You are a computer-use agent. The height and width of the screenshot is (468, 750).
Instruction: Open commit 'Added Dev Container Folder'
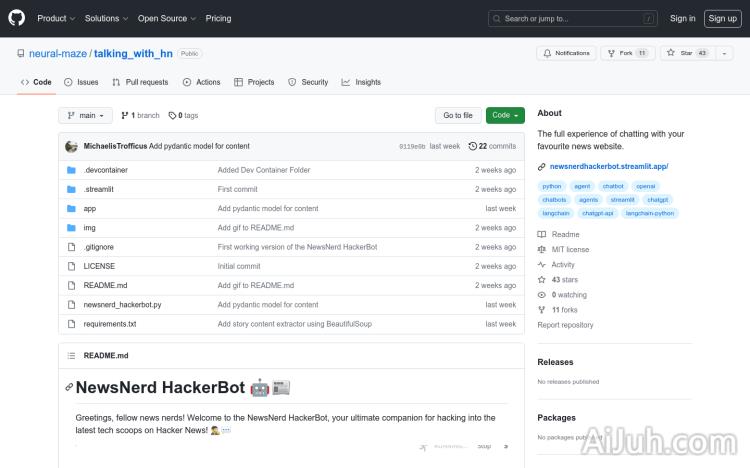264,170
